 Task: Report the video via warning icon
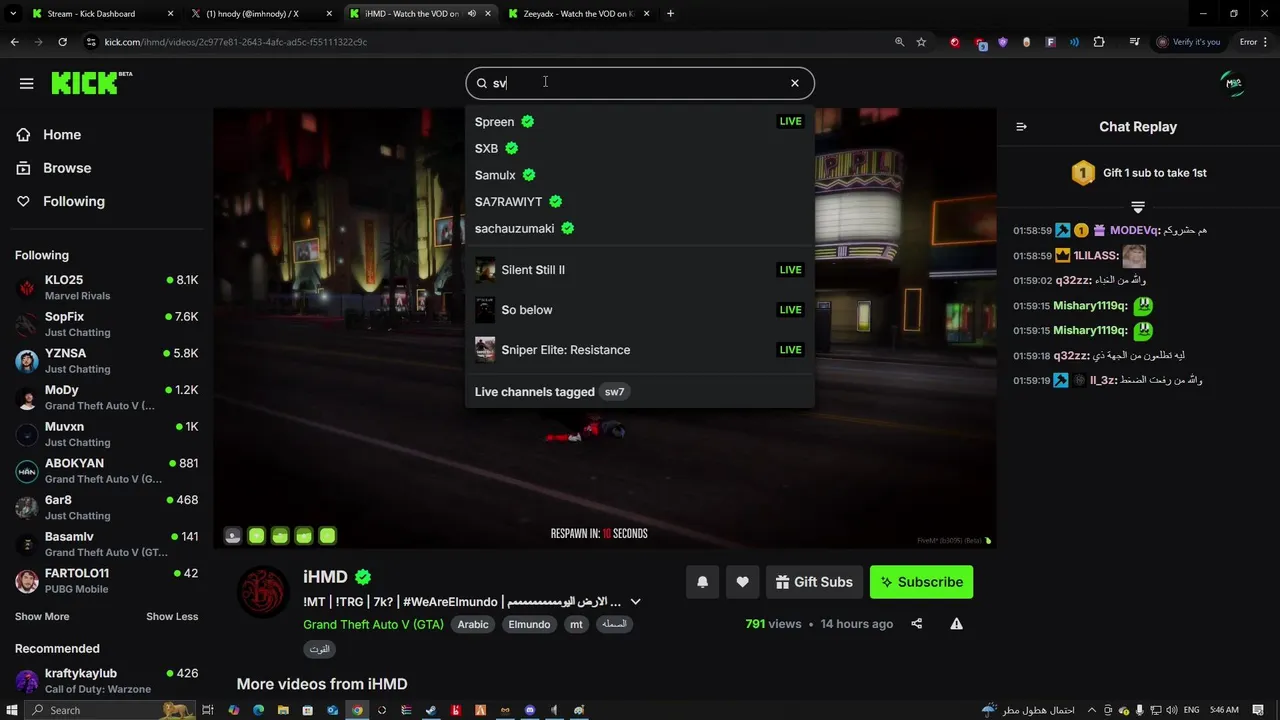(956, 624)
